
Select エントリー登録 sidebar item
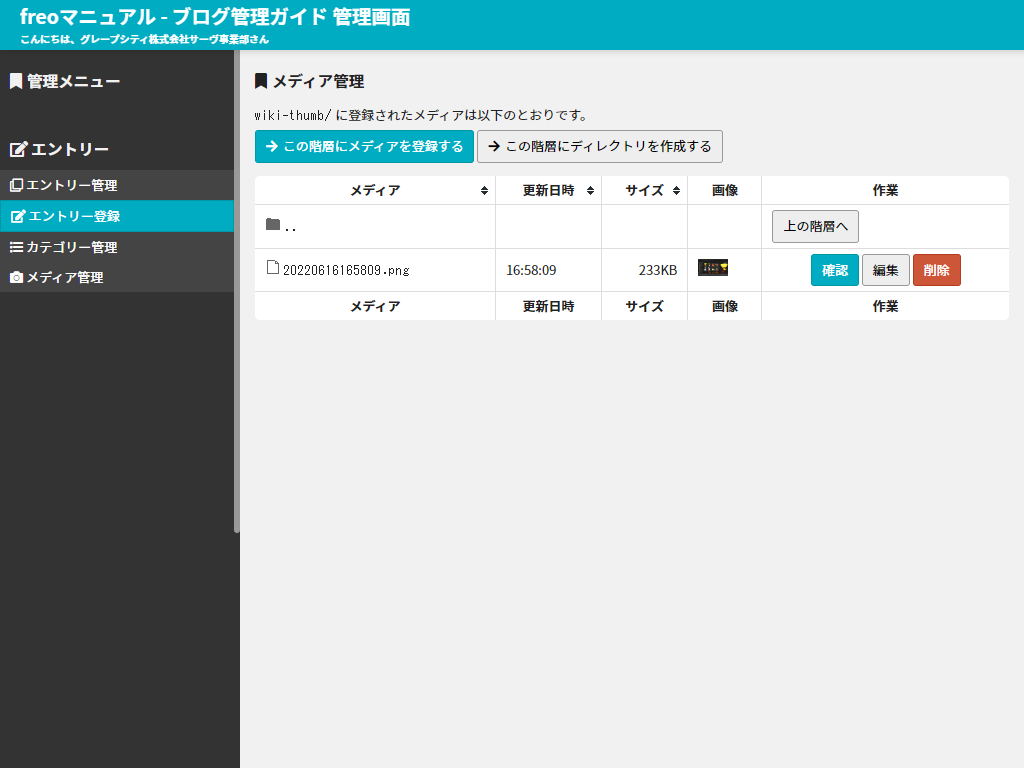pyautogui.click(x=117, y=216)
